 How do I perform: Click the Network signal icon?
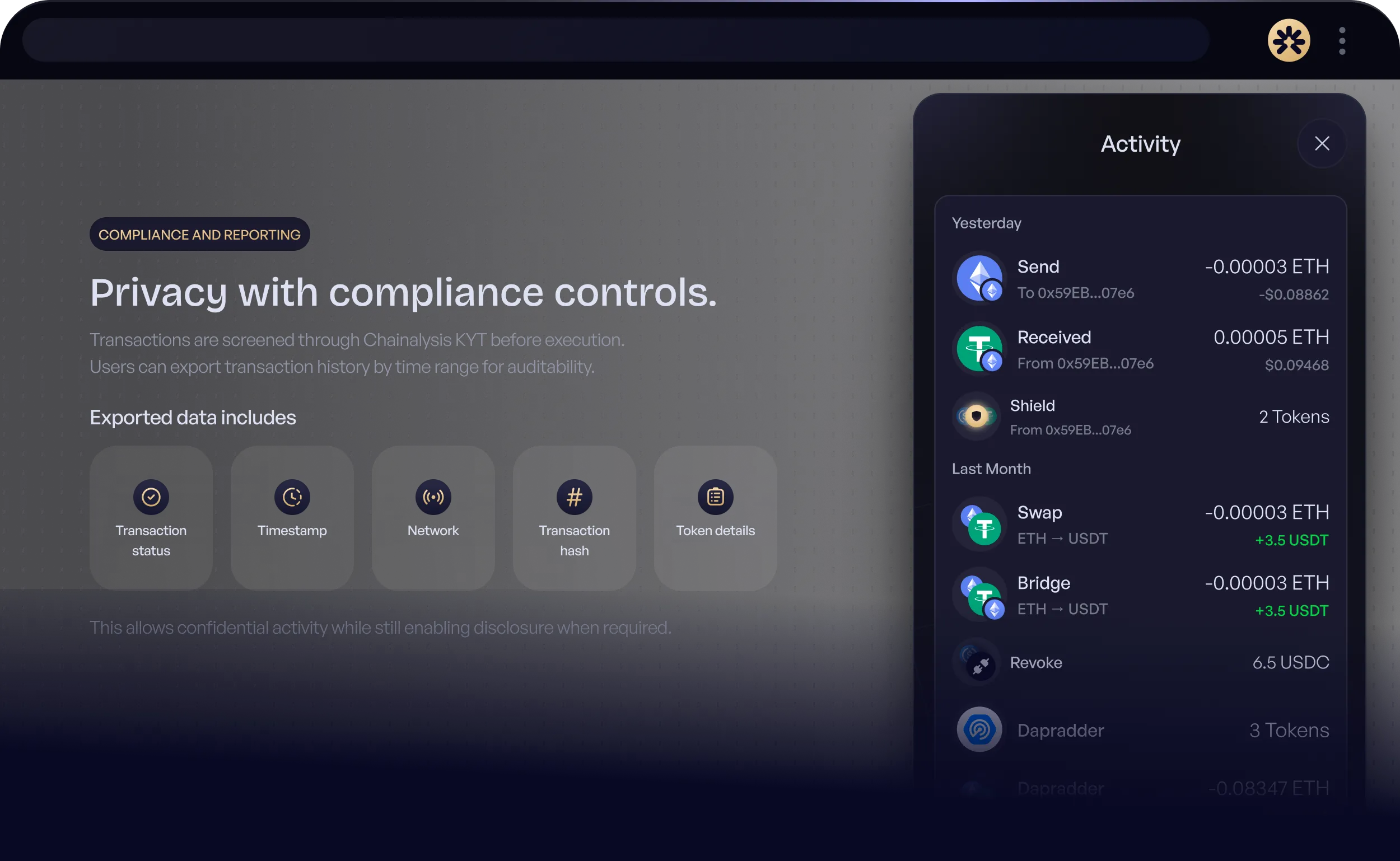coord(433,497)
